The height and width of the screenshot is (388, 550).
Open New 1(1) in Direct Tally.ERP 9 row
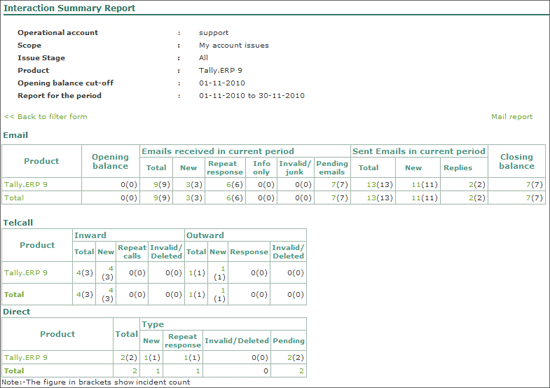tap(152, 357)
